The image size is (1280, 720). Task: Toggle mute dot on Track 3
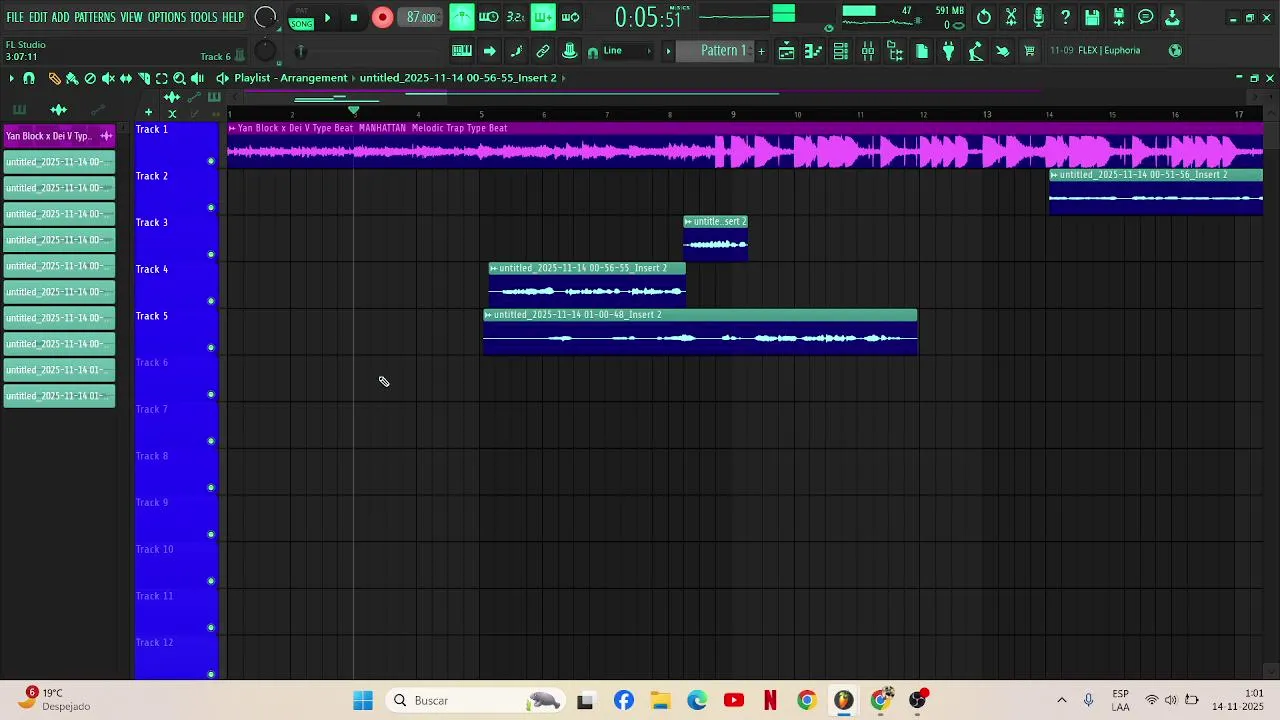point(211,254)
